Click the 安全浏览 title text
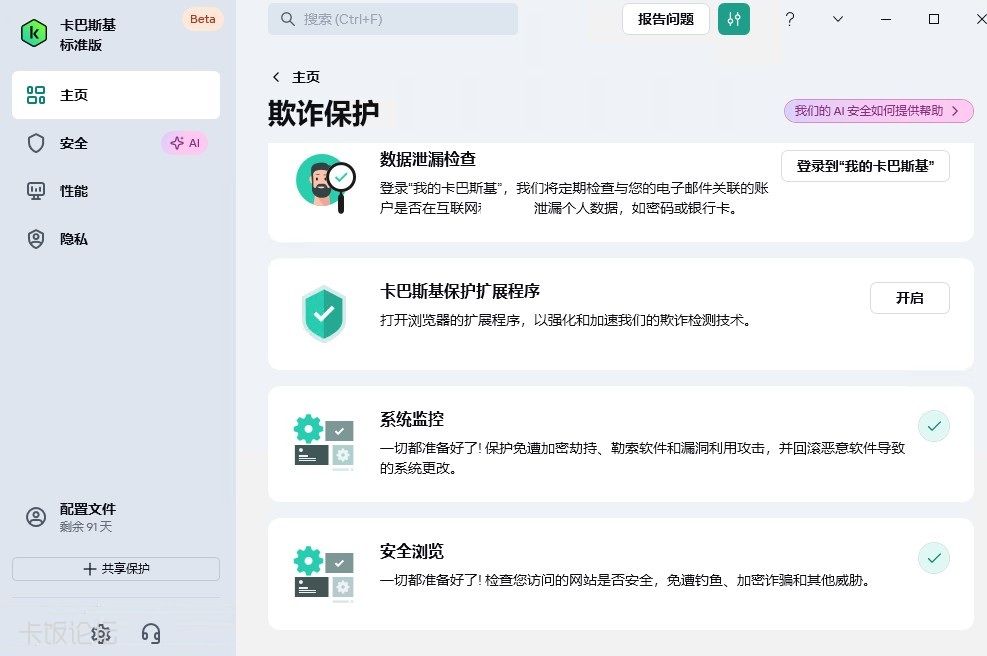The width and height of the screenshot is (987, 656). 412,551
